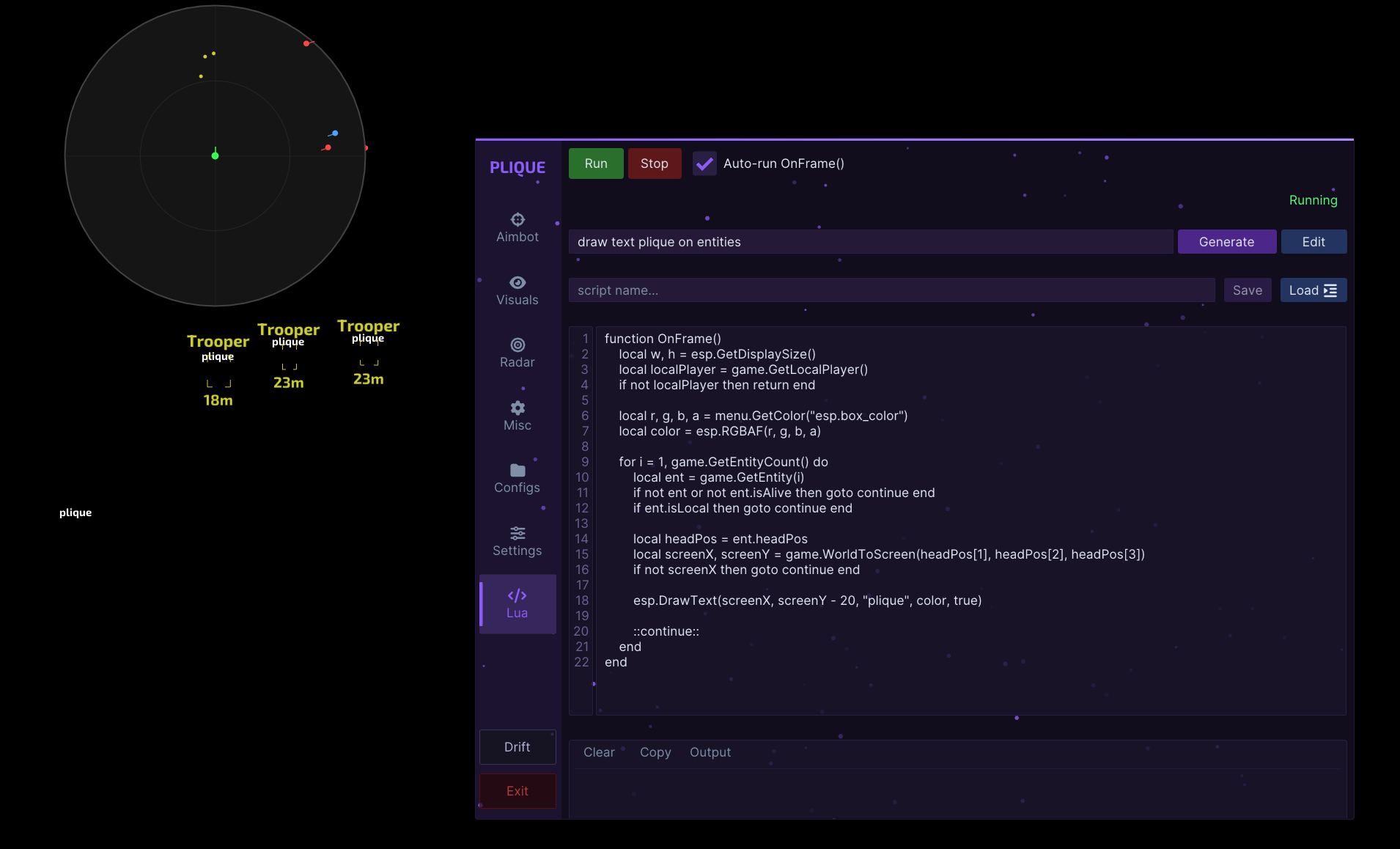This screenshot has height=849, width=1400.
Task: Switch to the Aimbot tab label
Action: click(x=517, y=237)
